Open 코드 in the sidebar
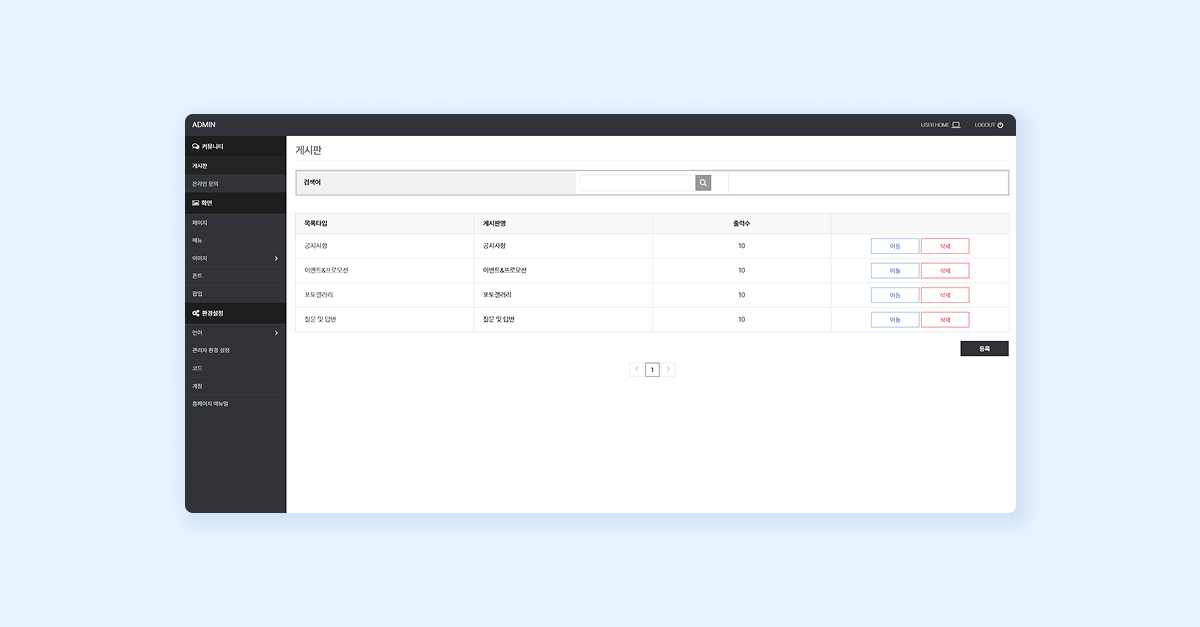Viewport: 1200px width, 627px height. 236,368
